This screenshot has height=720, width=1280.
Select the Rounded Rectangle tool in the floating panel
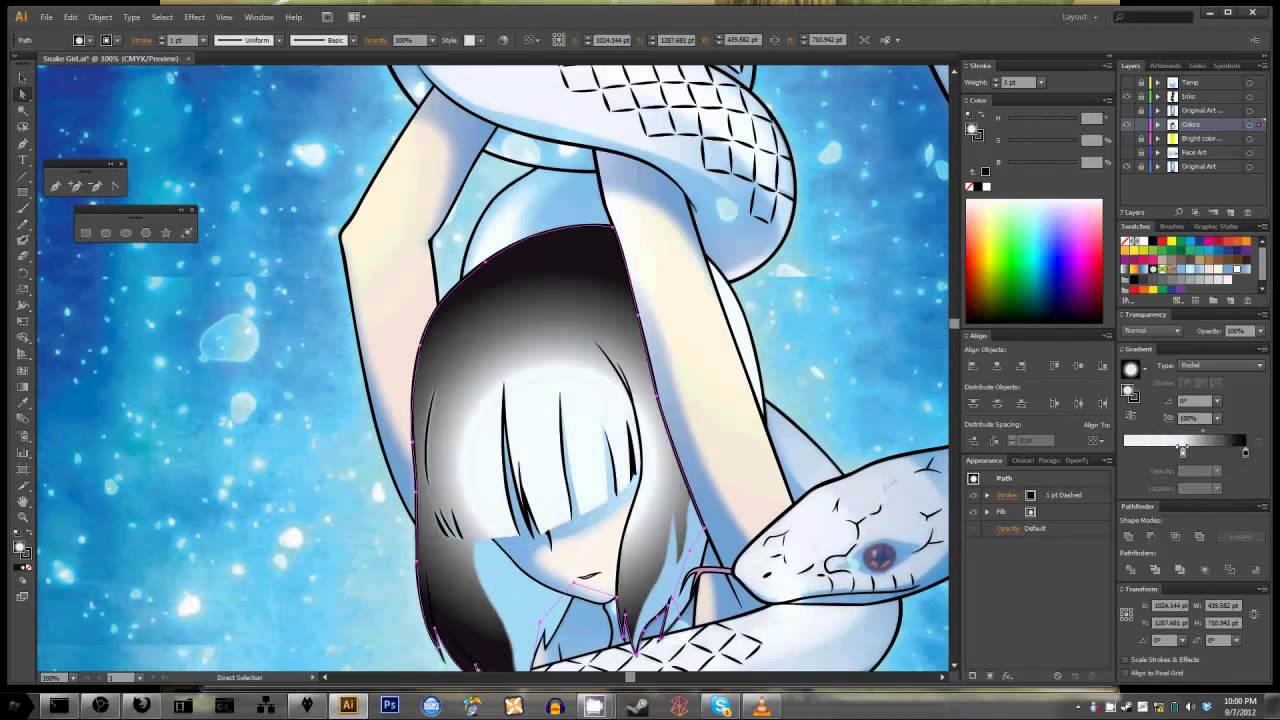[106, 233]
